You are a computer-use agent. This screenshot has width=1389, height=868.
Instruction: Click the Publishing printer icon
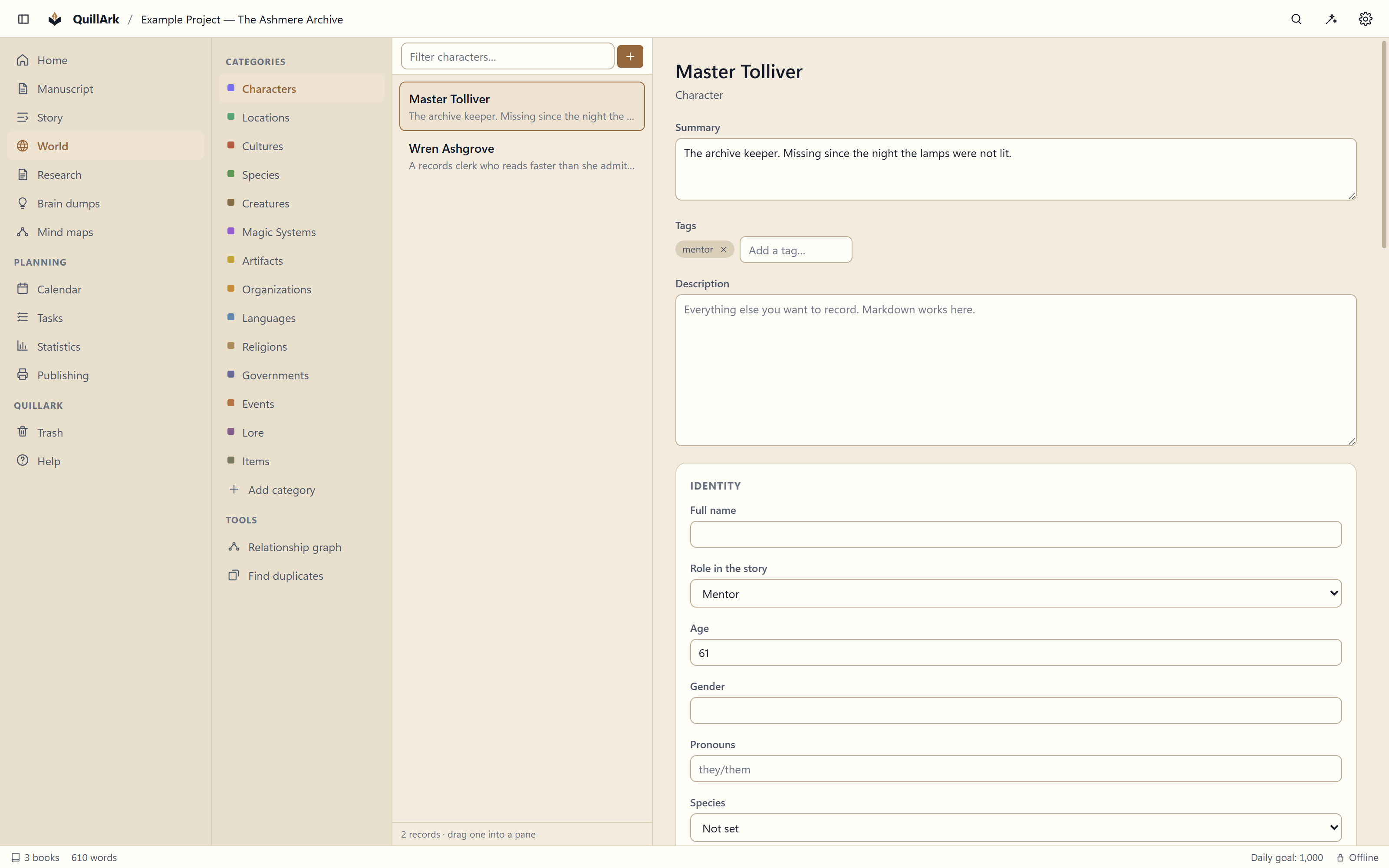tap(23, 375)
